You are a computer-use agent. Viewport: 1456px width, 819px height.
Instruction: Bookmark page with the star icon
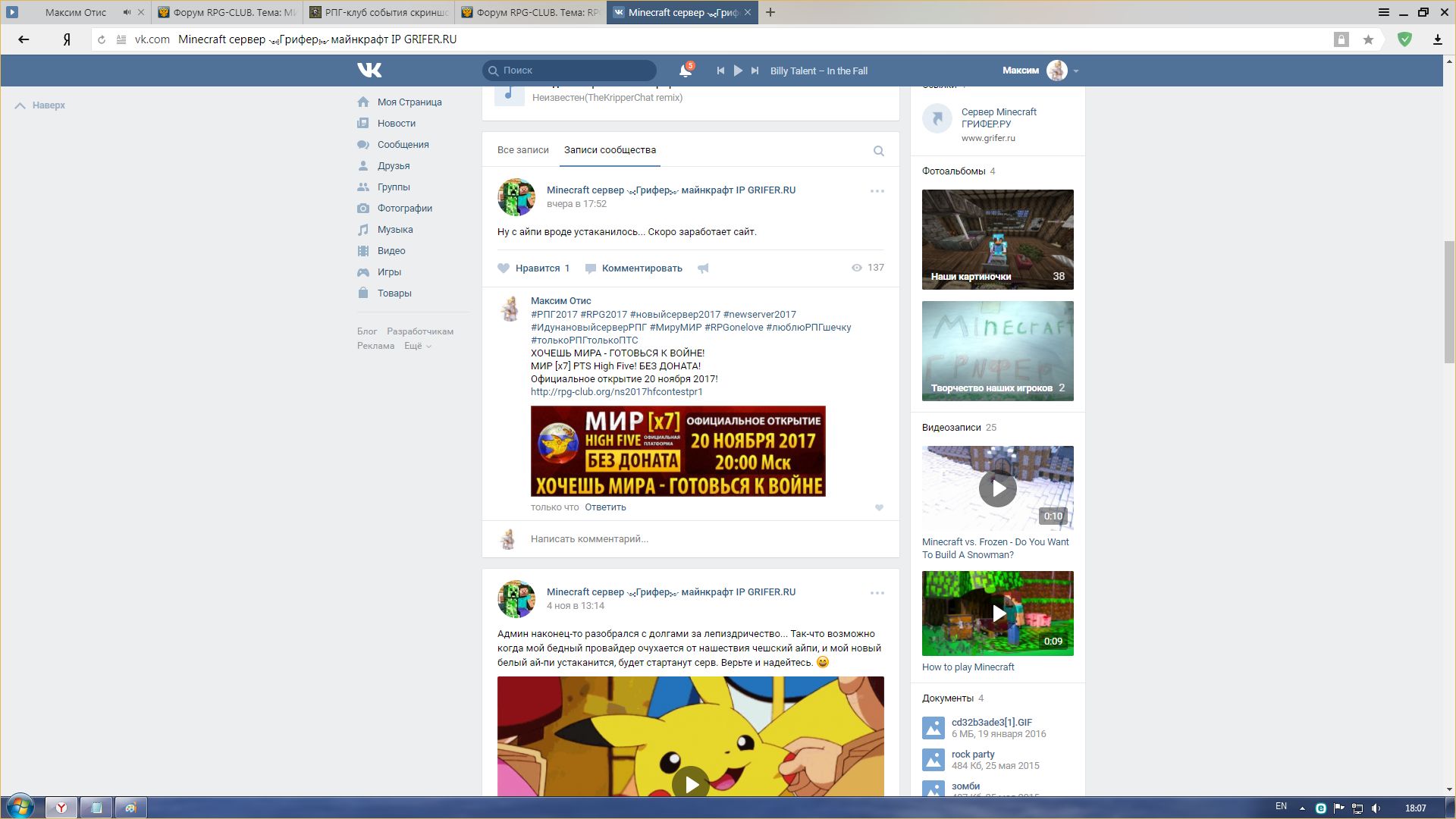(x=1368, y=39)
